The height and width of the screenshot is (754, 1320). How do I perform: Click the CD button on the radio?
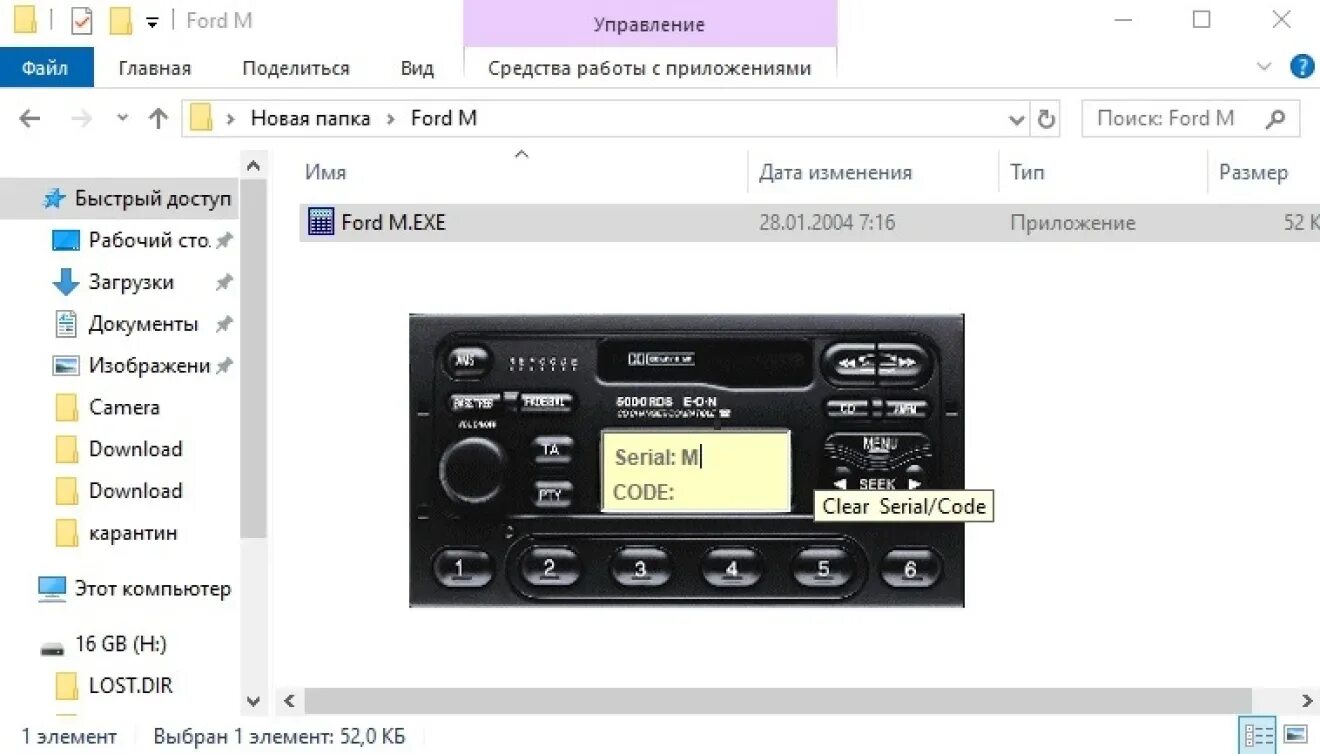847,408
